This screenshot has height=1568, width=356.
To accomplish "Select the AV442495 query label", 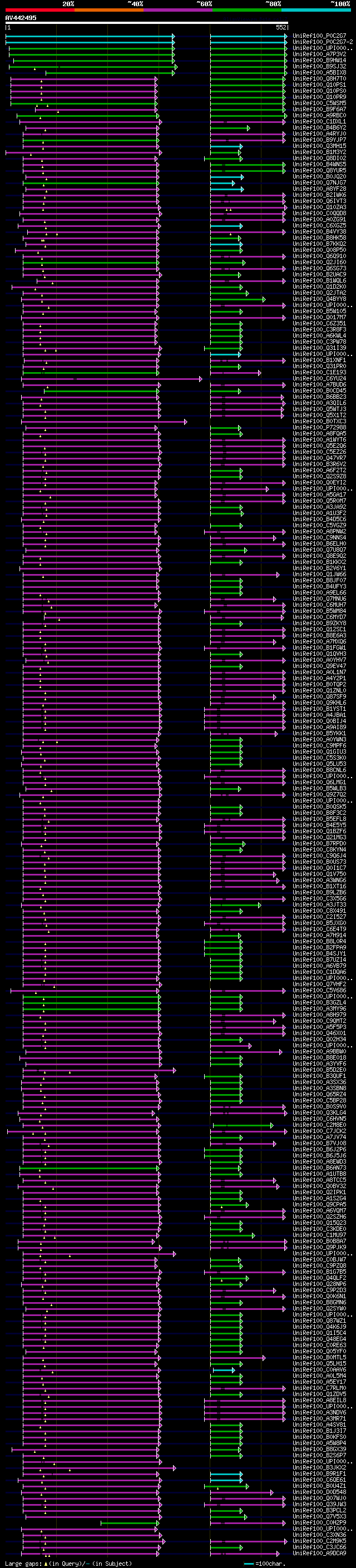I will pyautogui.click(x=21, y=18).
